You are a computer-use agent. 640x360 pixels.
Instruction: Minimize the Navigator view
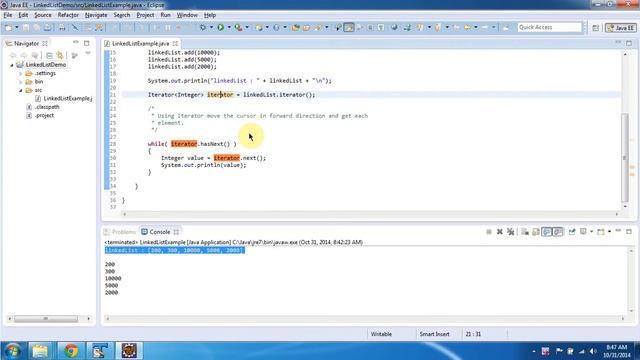76,42
